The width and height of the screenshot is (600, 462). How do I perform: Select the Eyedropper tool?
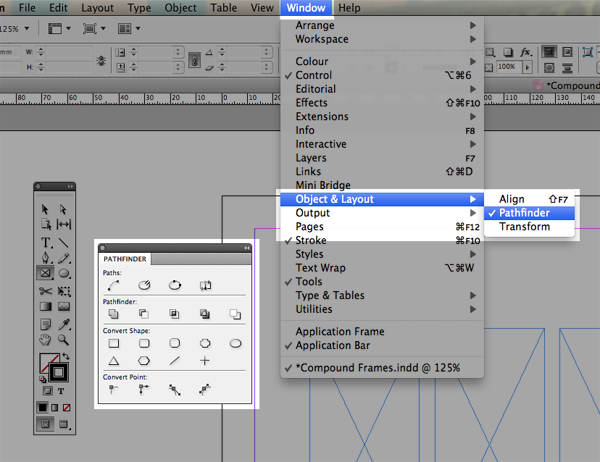(x=64, y=324)
